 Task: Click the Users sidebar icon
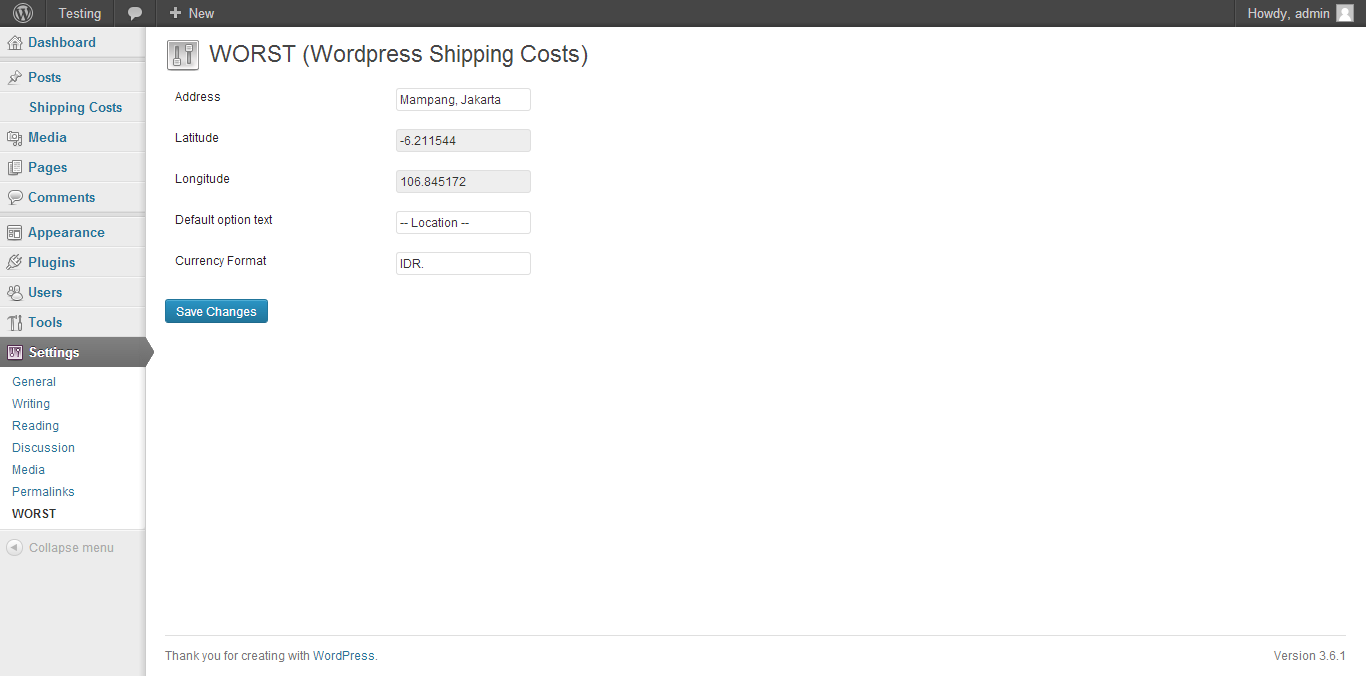click(15, 293)
